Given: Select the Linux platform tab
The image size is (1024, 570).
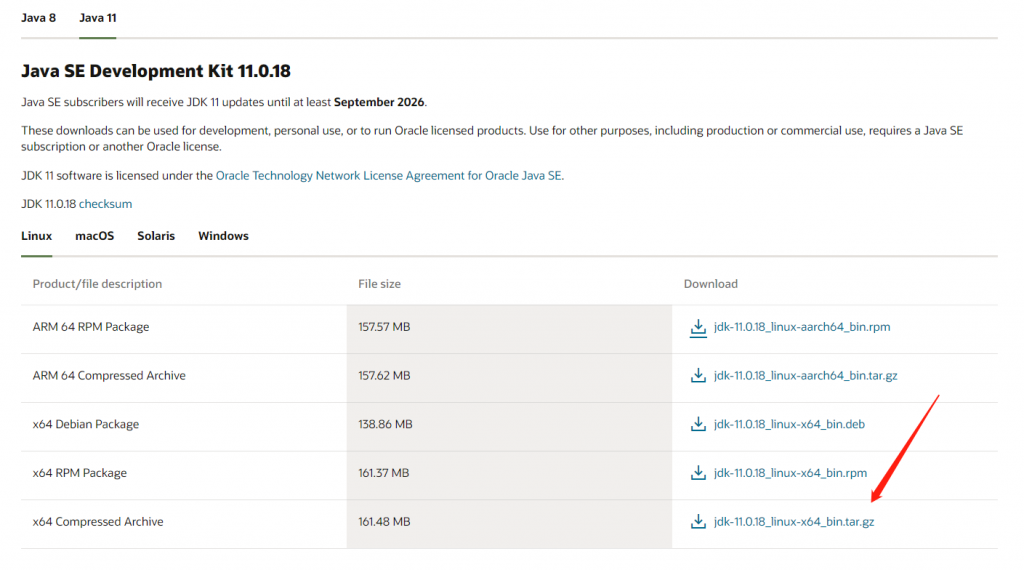Looking at the screenshot, I should tap(36, 236).
